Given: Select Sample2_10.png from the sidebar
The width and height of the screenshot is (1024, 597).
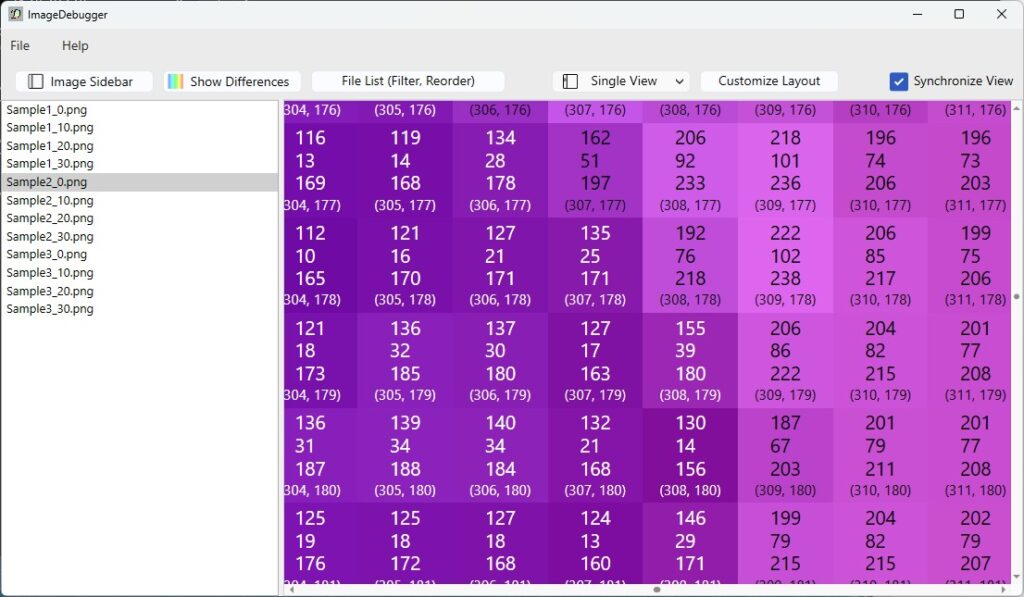Looking at the screenshot, I should 50,200.
